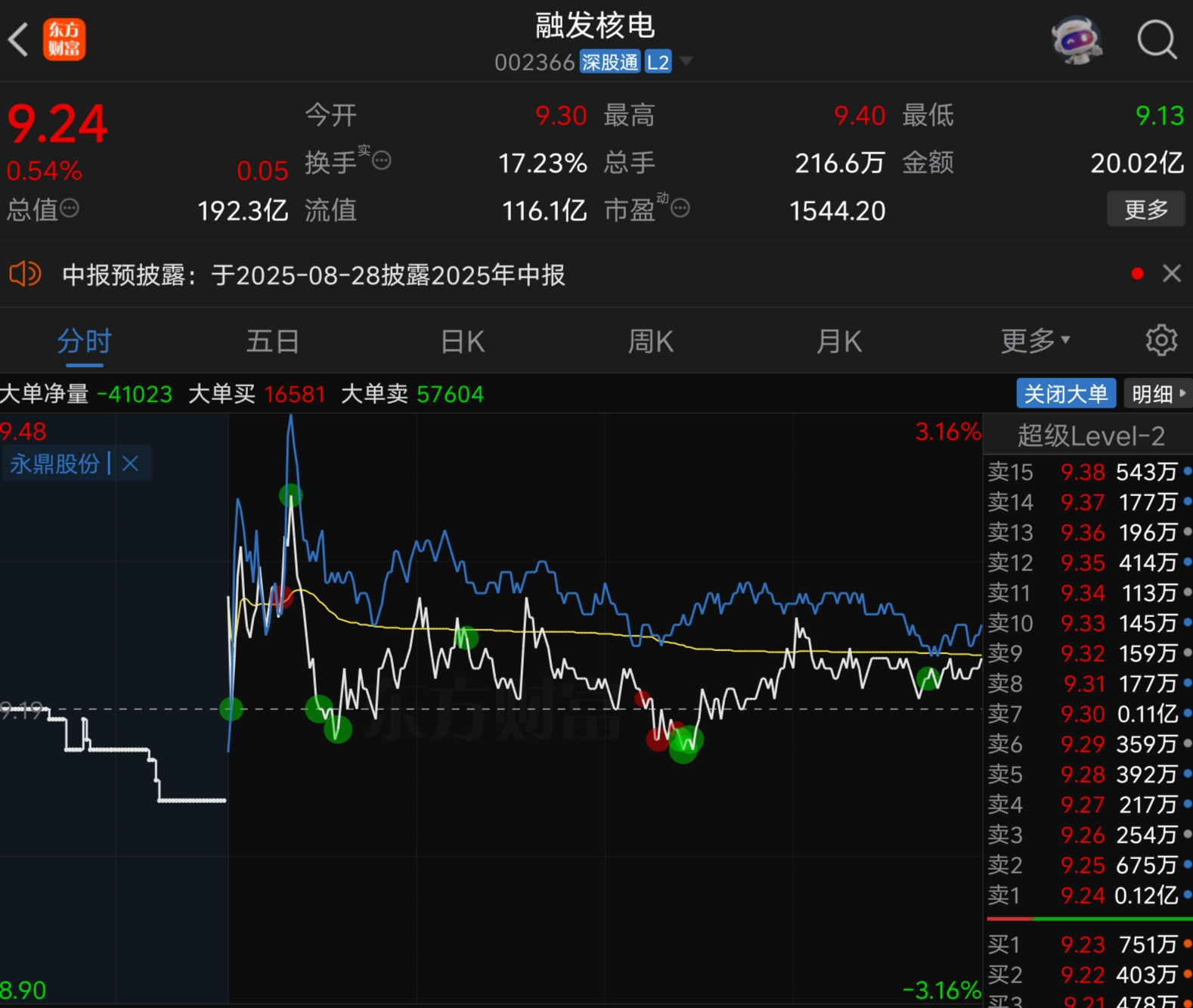Switch to 日K tab

pyautogui.click(x=463, y=341)
